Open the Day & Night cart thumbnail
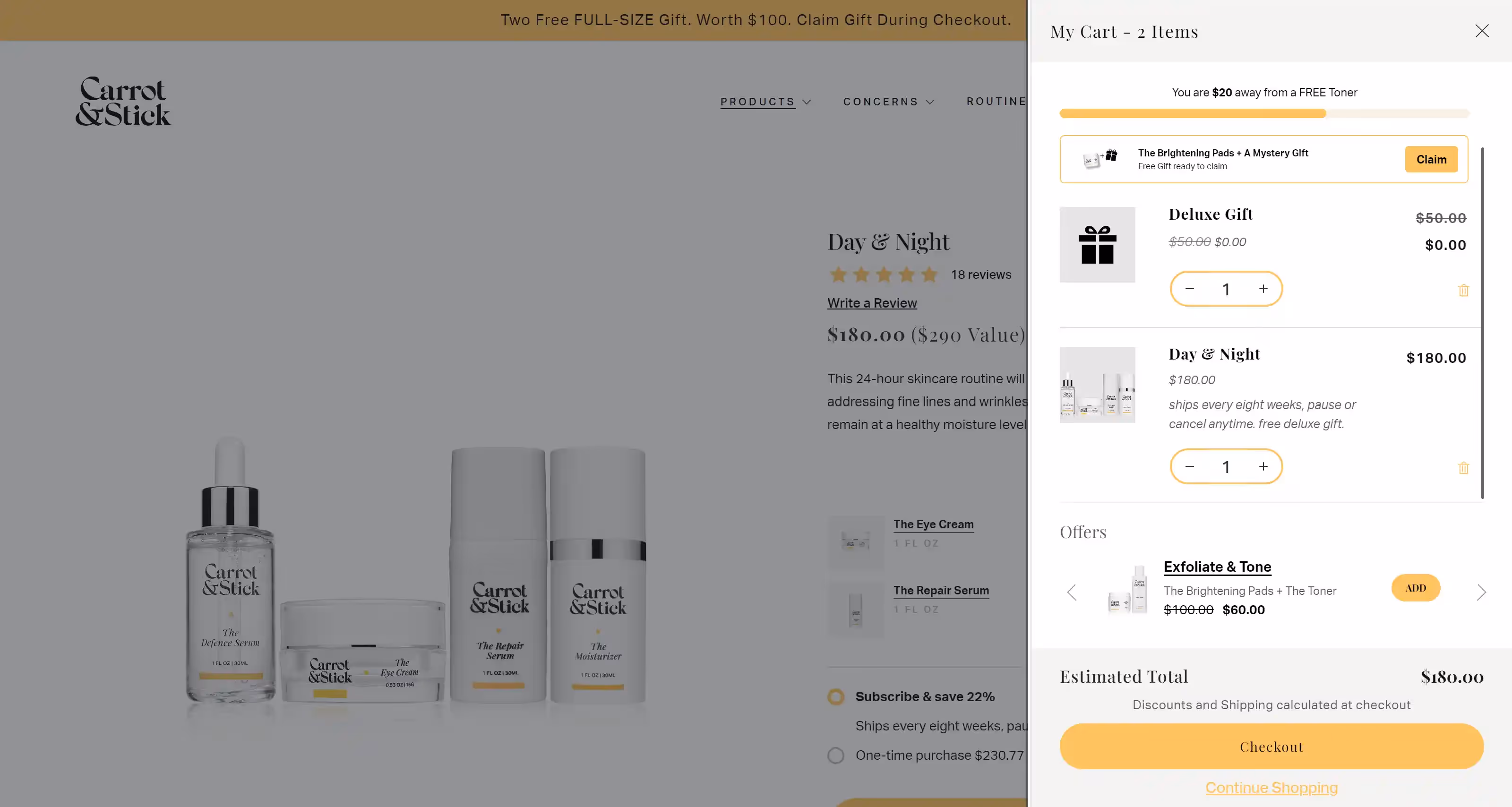The width and height of the screenshot is (1512, 807). coord(1097,385)
